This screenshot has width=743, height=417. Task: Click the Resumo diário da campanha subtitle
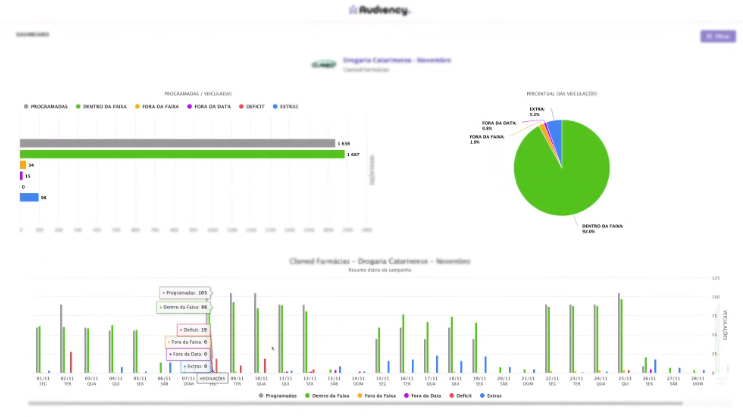(380, 270)
